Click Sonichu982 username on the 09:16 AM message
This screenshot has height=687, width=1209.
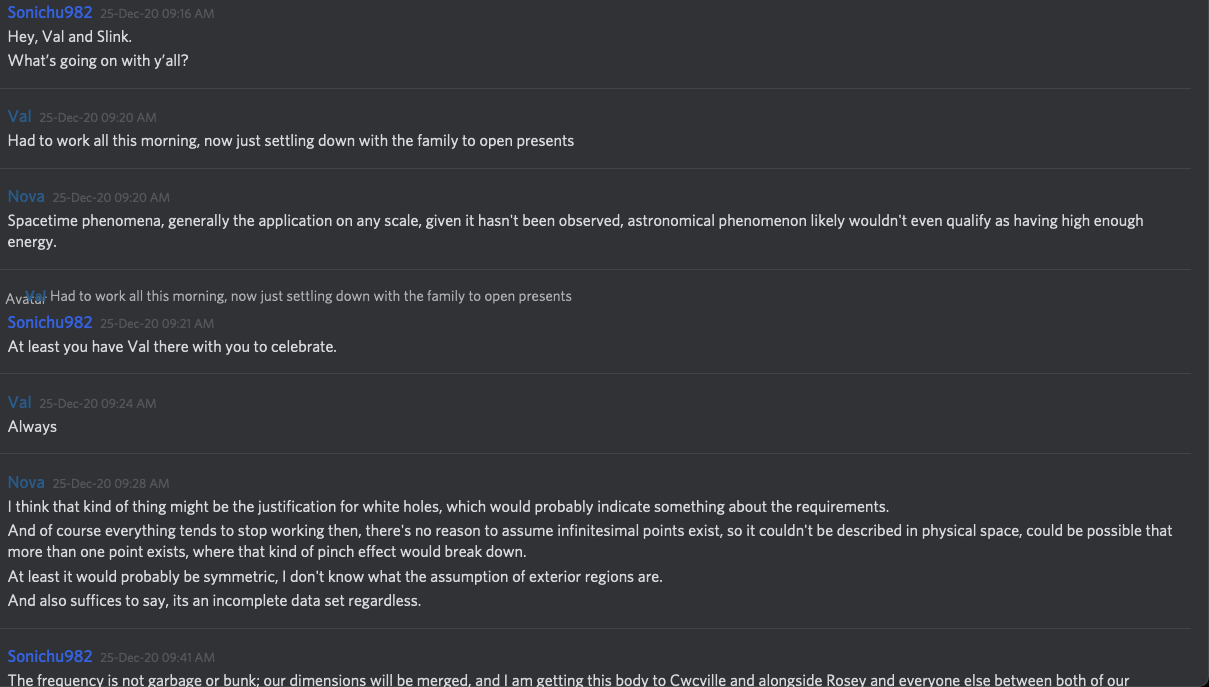(x=50, y=13)
